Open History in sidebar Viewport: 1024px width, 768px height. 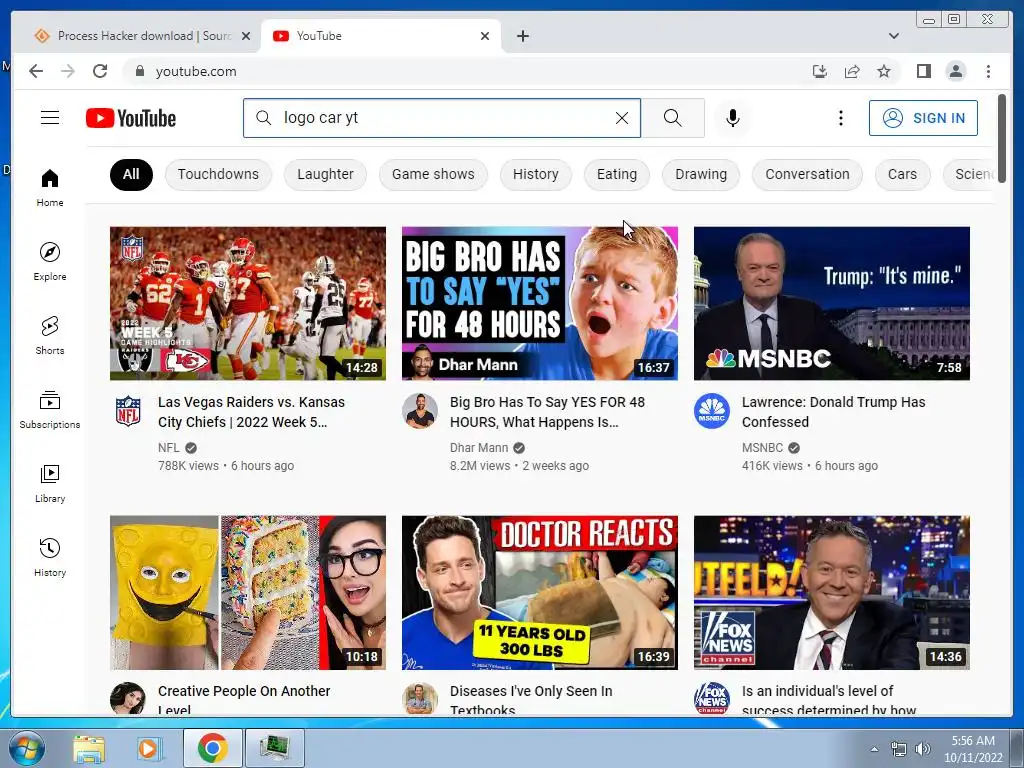50,557
